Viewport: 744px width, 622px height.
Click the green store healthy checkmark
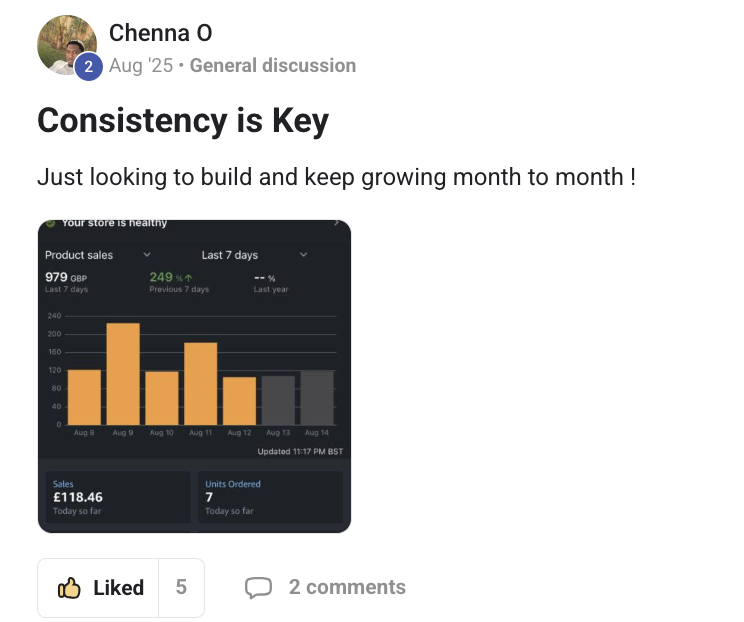point(51,224)
